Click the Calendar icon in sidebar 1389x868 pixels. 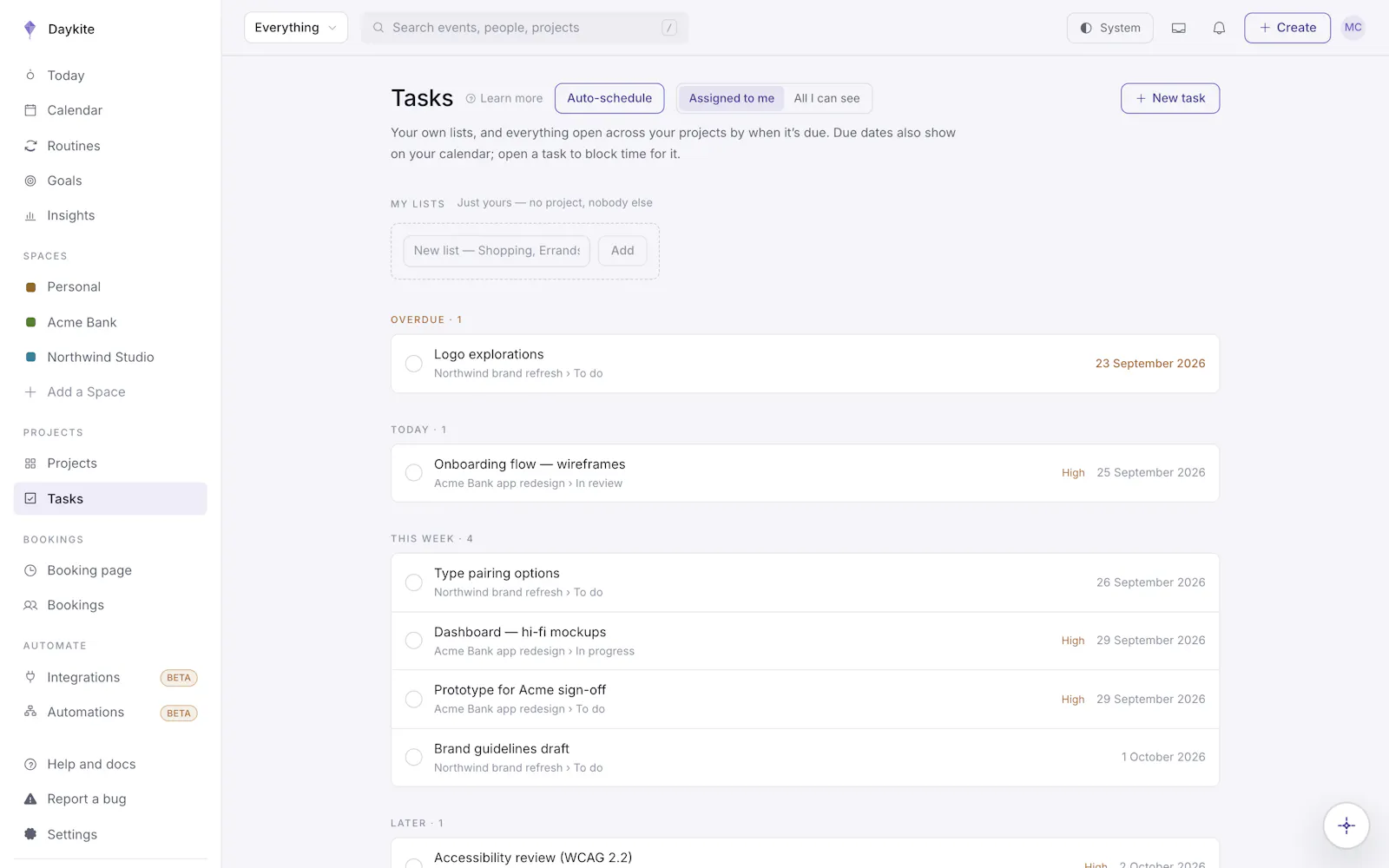coord(30,110)
